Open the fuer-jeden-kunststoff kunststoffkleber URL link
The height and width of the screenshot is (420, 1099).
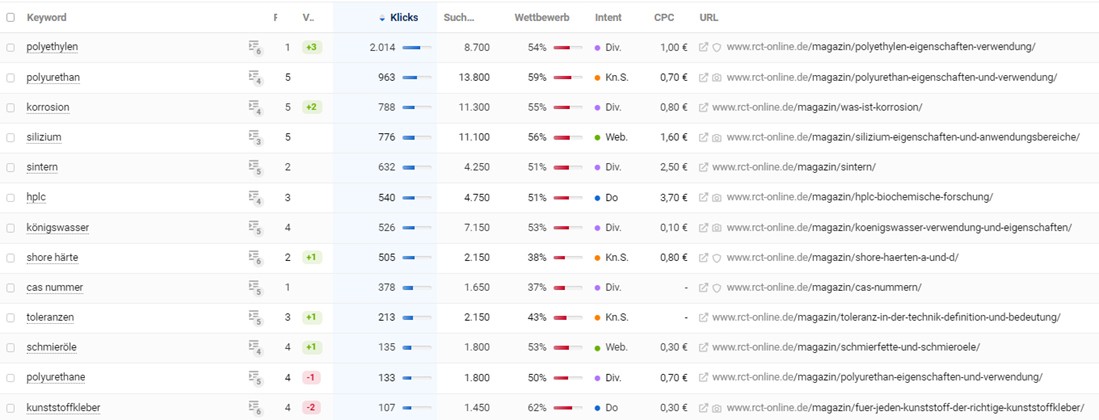[906, 408]
